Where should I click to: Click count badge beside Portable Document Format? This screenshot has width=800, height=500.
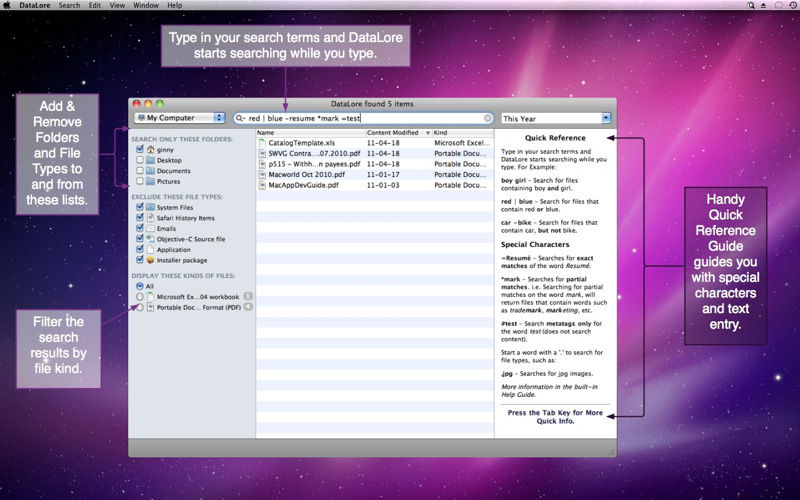pos(248,307)
